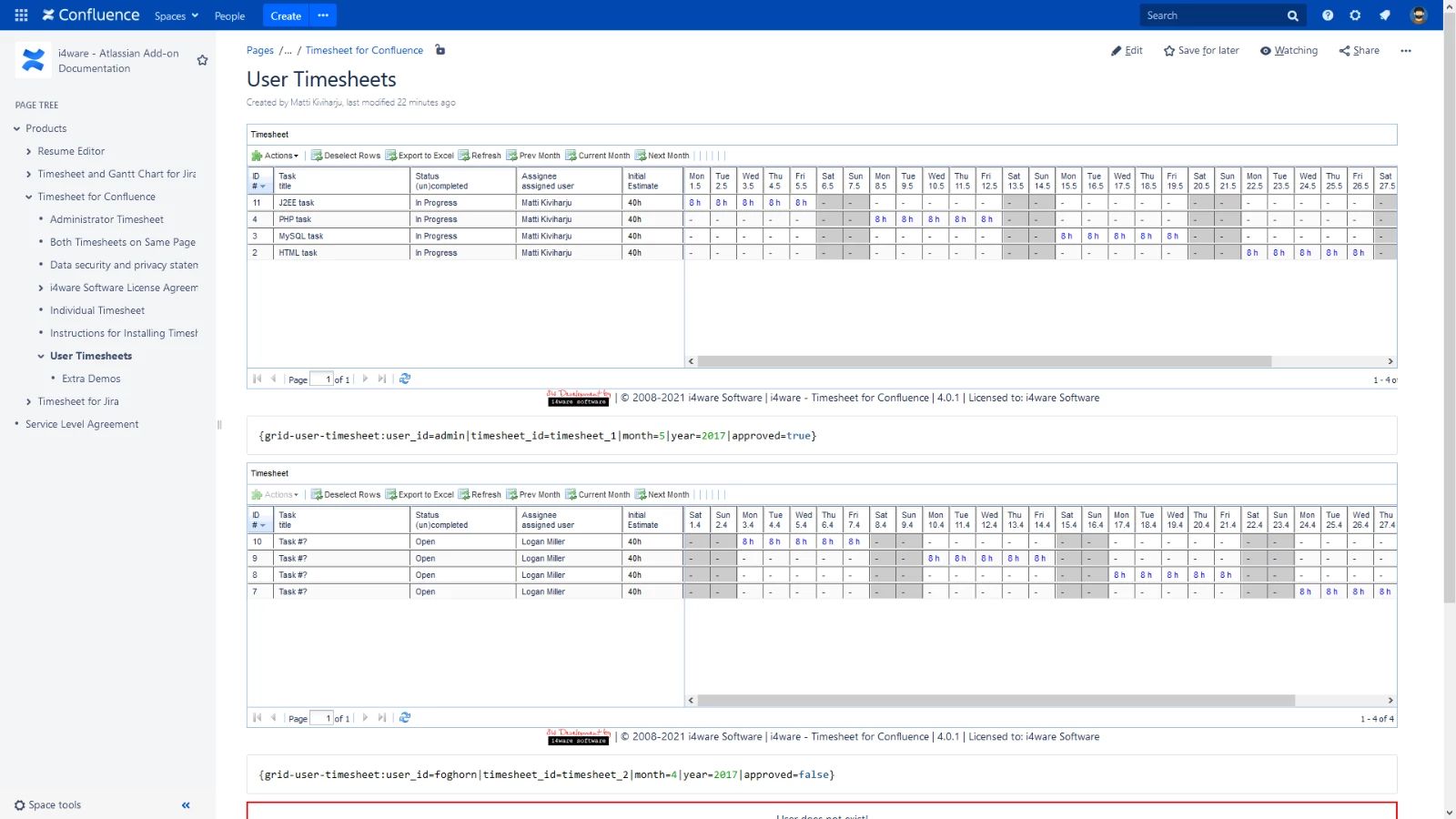Open the user profile avatar
The width and height of the screenshot is (1456, 819).
pyautogui.click(x=1419, y=15)
